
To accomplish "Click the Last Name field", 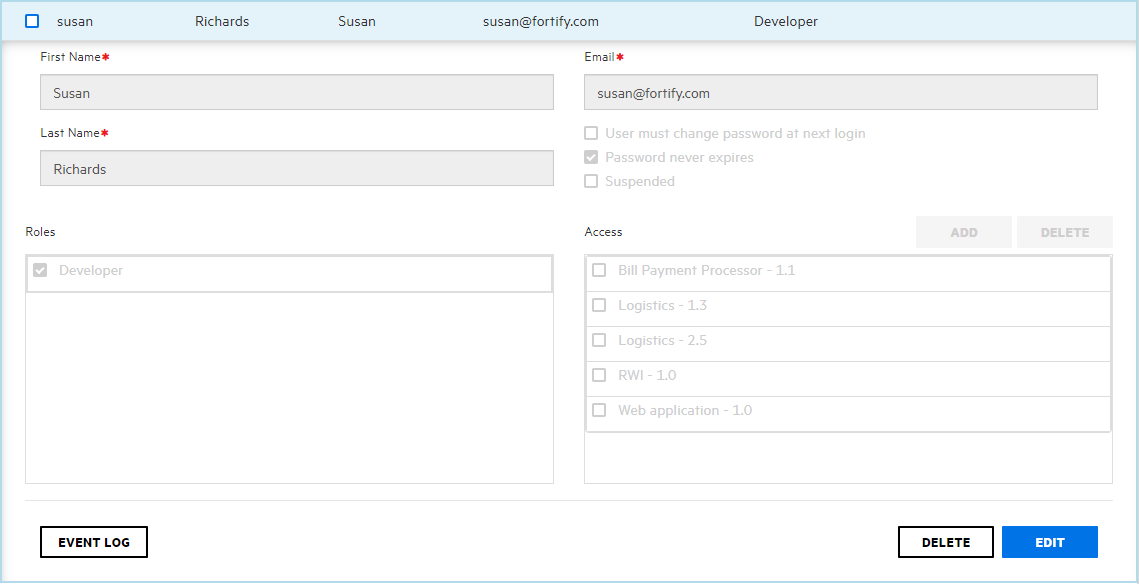I will (x=296, y=169).
